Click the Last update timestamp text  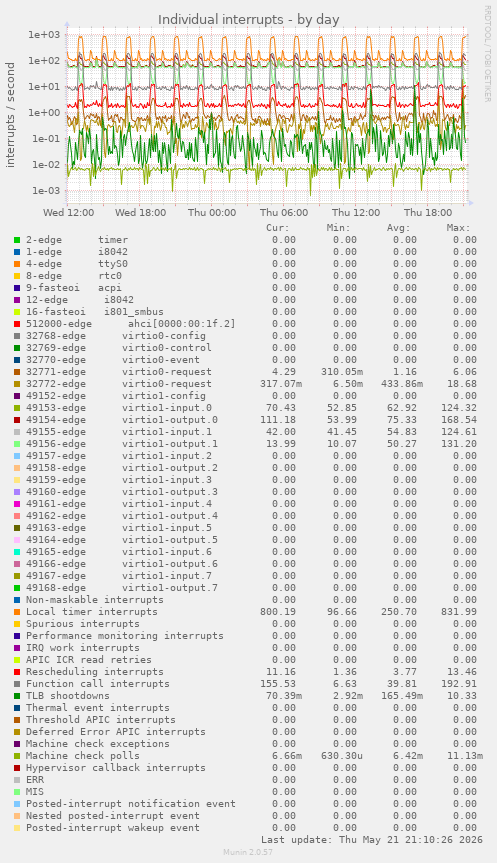click(372, 840)
